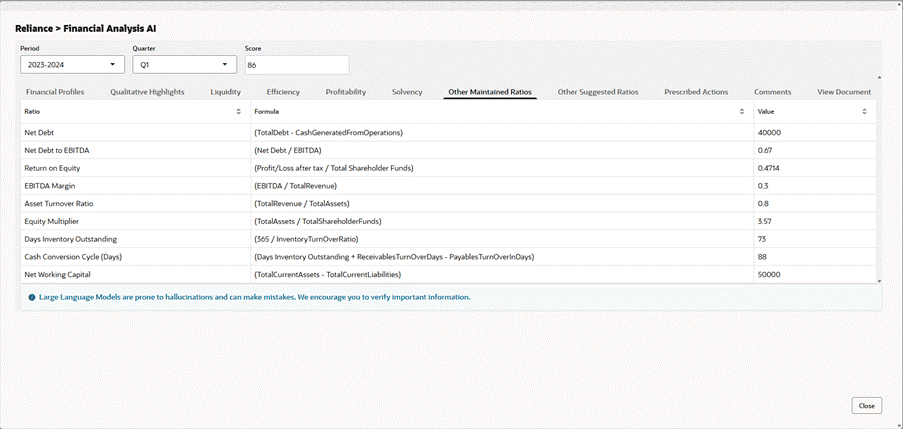Go to the Comments tab
Image resolution: width=903 pixels, height=429 pixels.
click(x=773, y=92)
